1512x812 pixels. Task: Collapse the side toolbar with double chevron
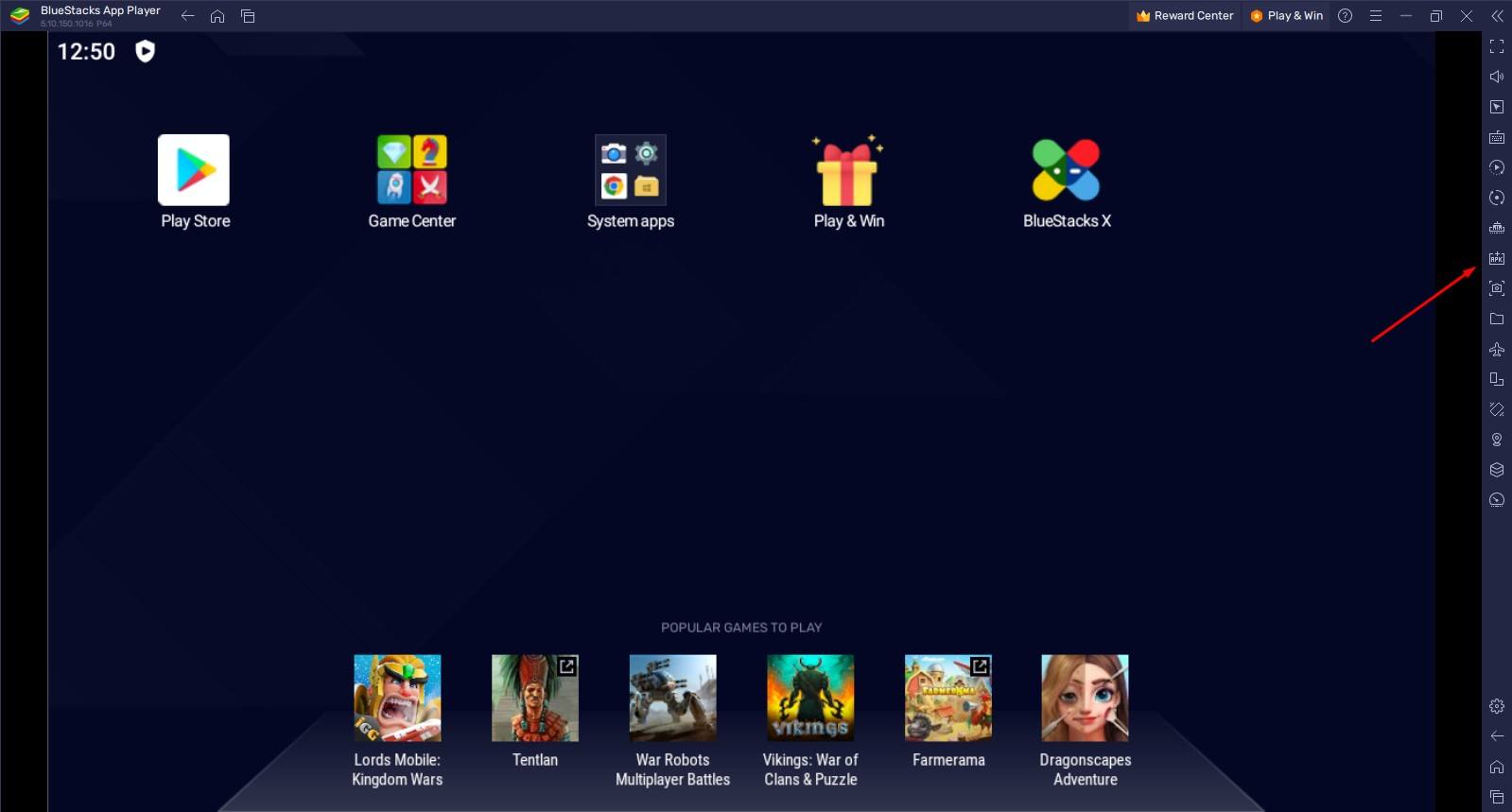point(1497,16)
